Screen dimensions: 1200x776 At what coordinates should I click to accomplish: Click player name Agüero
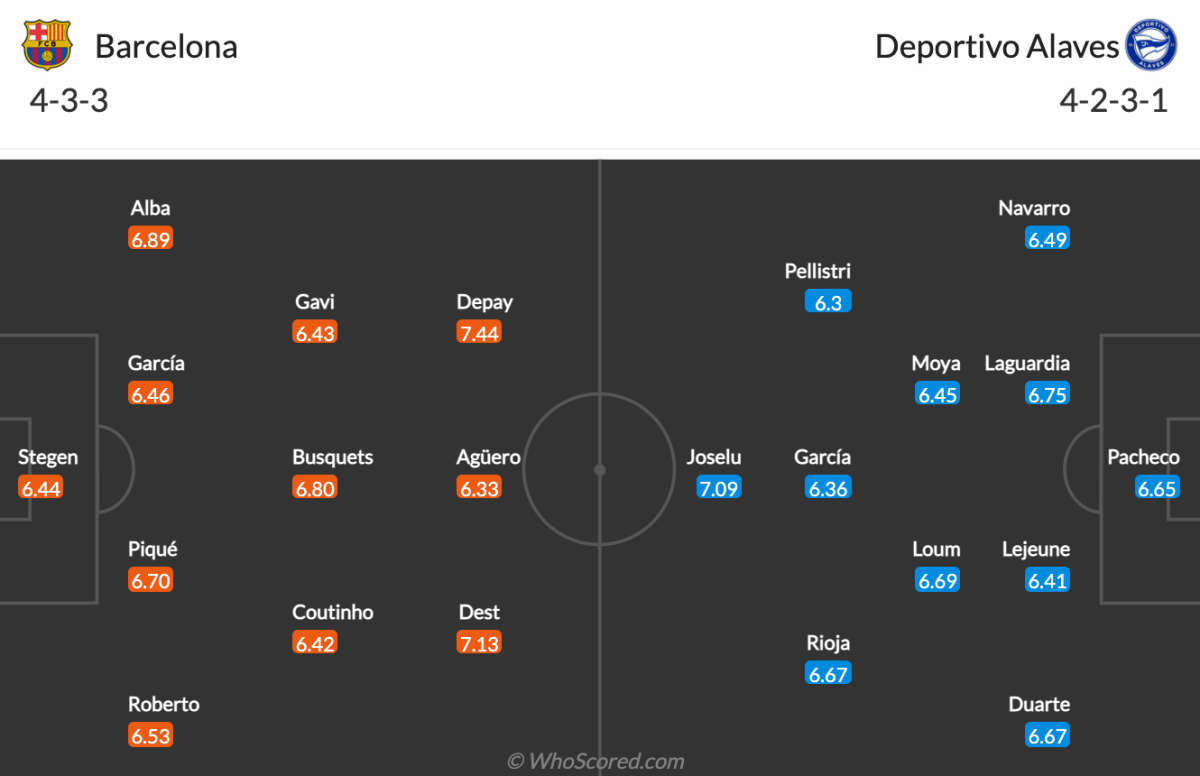tap(489, 457)
